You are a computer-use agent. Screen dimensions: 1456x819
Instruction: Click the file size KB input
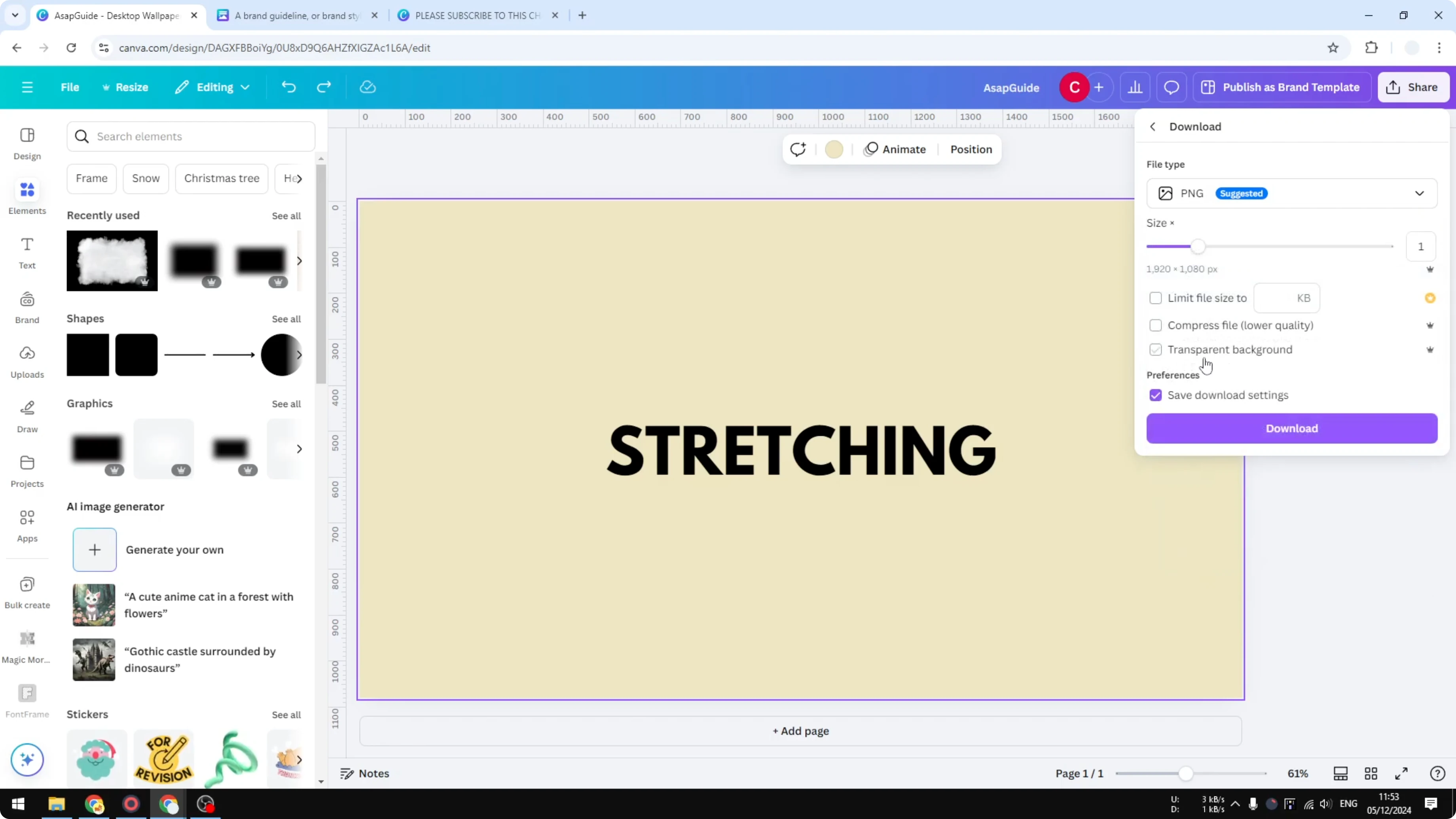click(x=1286, y=298)
